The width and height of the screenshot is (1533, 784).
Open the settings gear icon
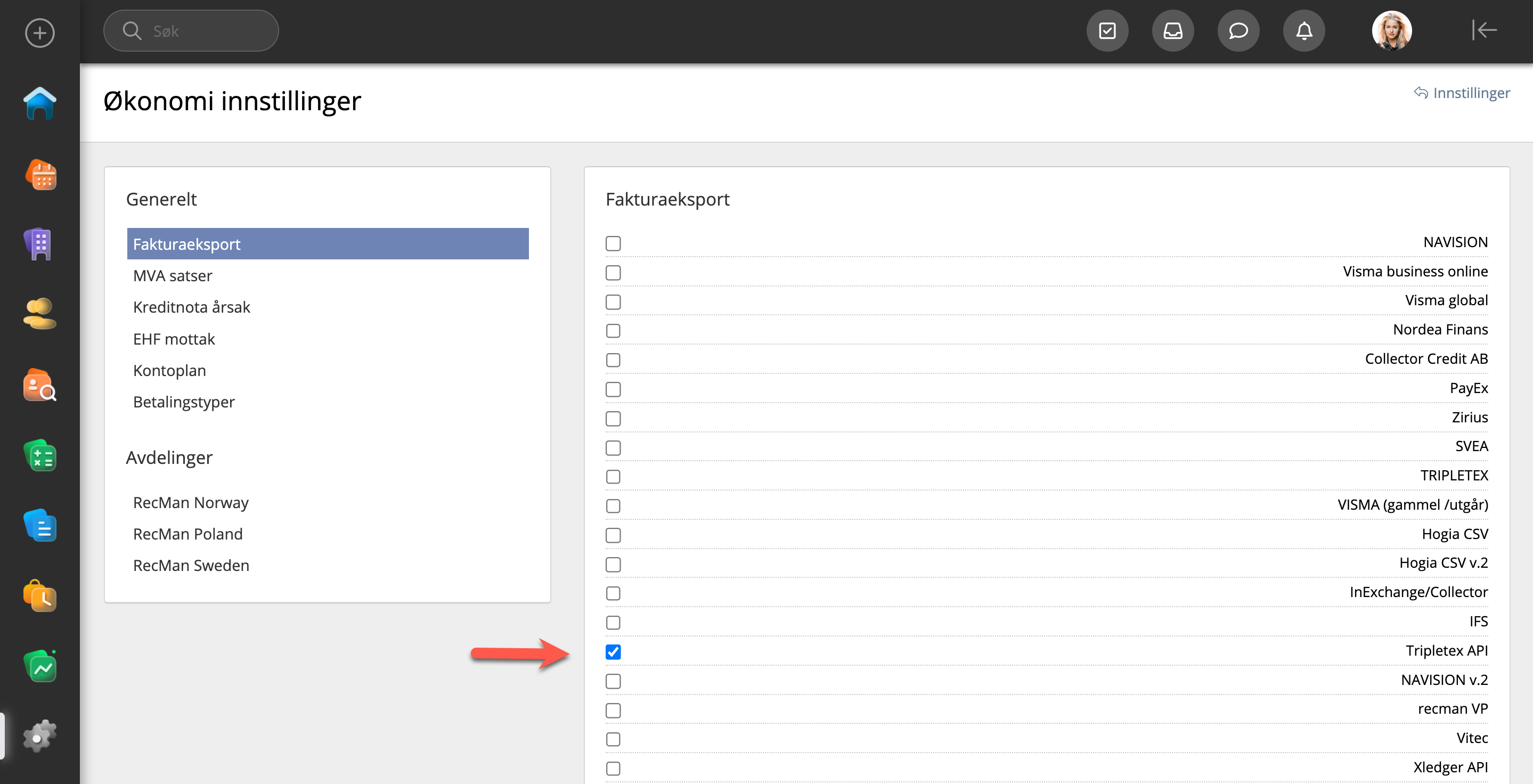(x=40, y=737)
